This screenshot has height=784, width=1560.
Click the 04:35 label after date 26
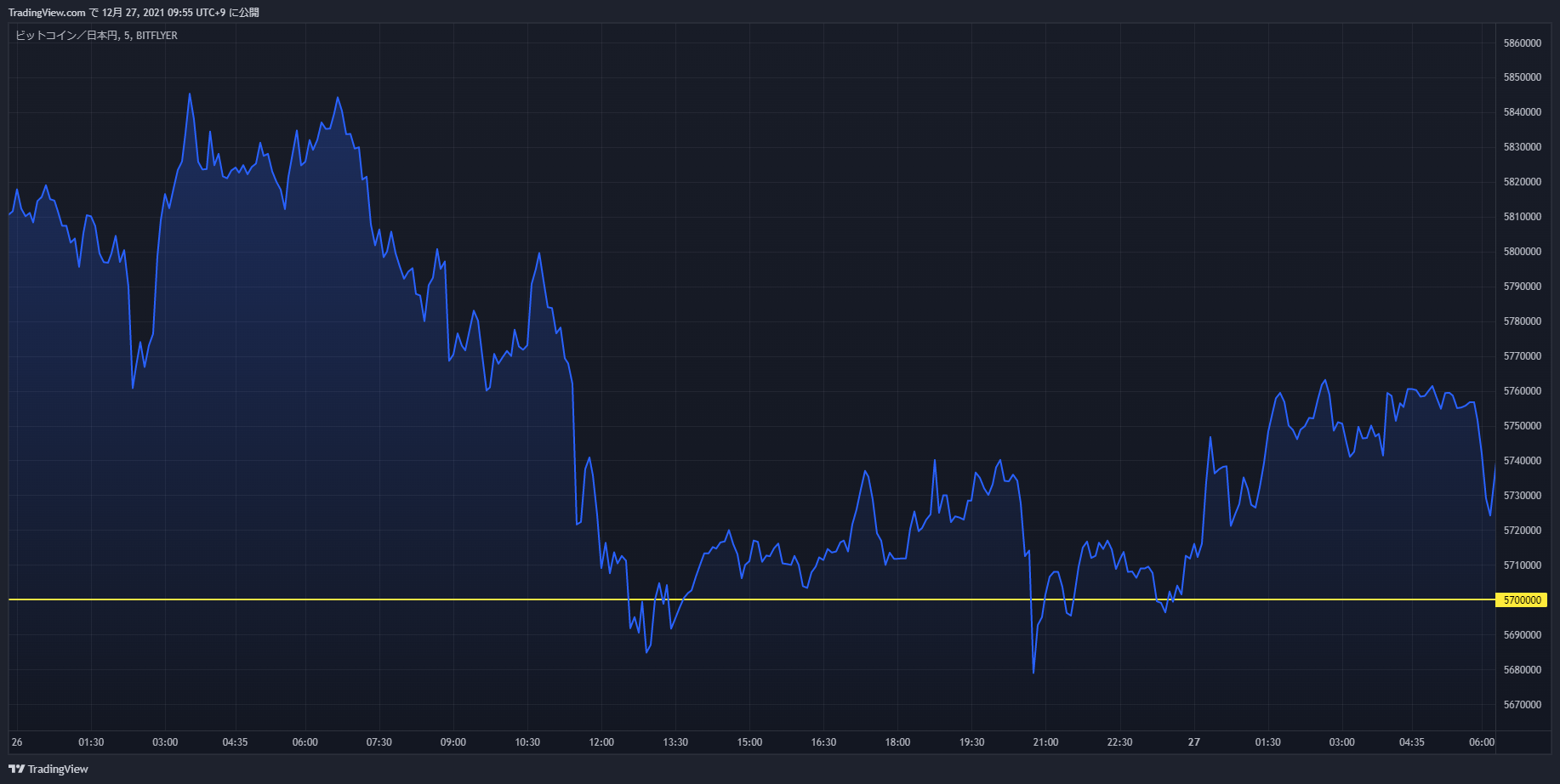(235, 742)
